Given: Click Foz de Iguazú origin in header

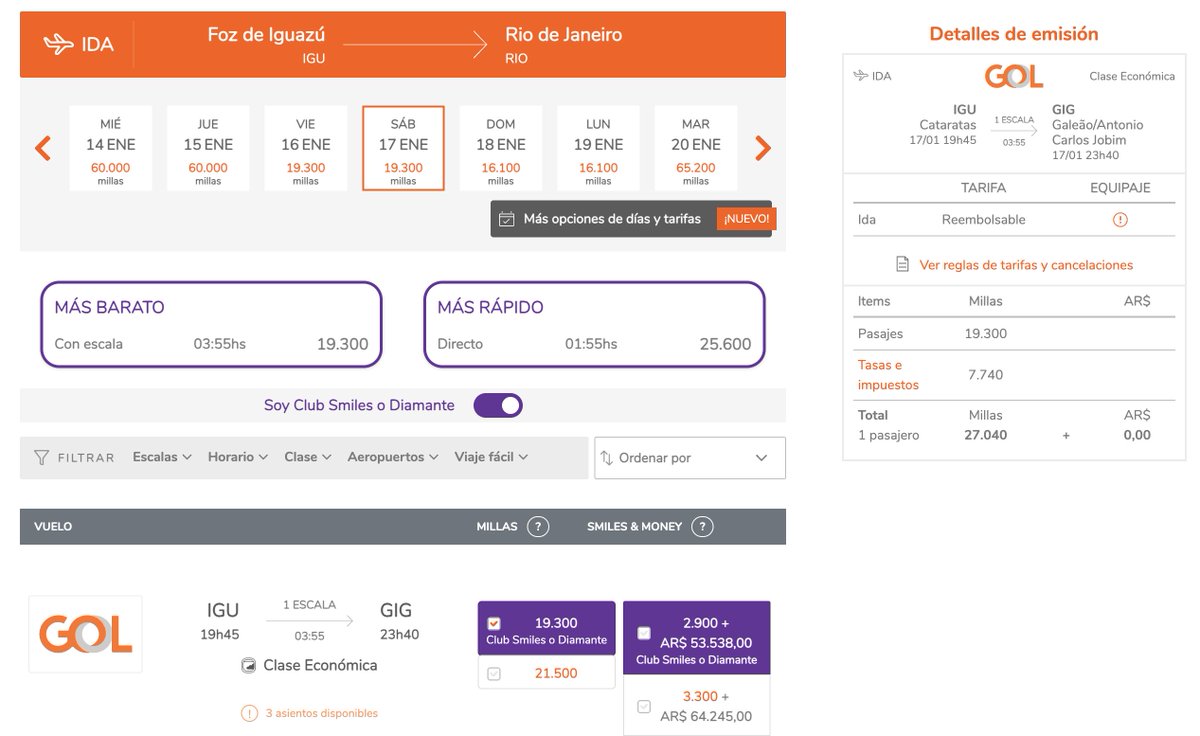Looking at the screenshot, I should (266, 35).
